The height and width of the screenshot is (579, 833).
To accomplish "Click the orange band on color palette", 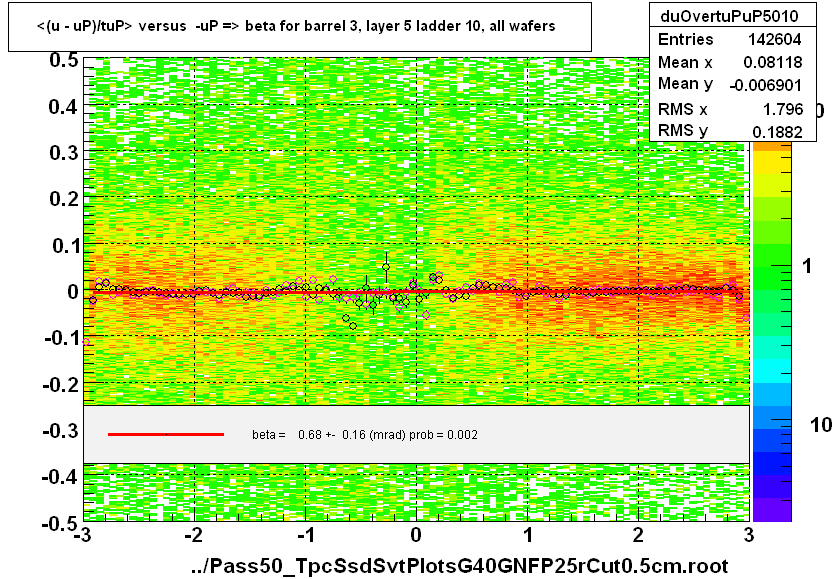I will (x=772, y=147).
